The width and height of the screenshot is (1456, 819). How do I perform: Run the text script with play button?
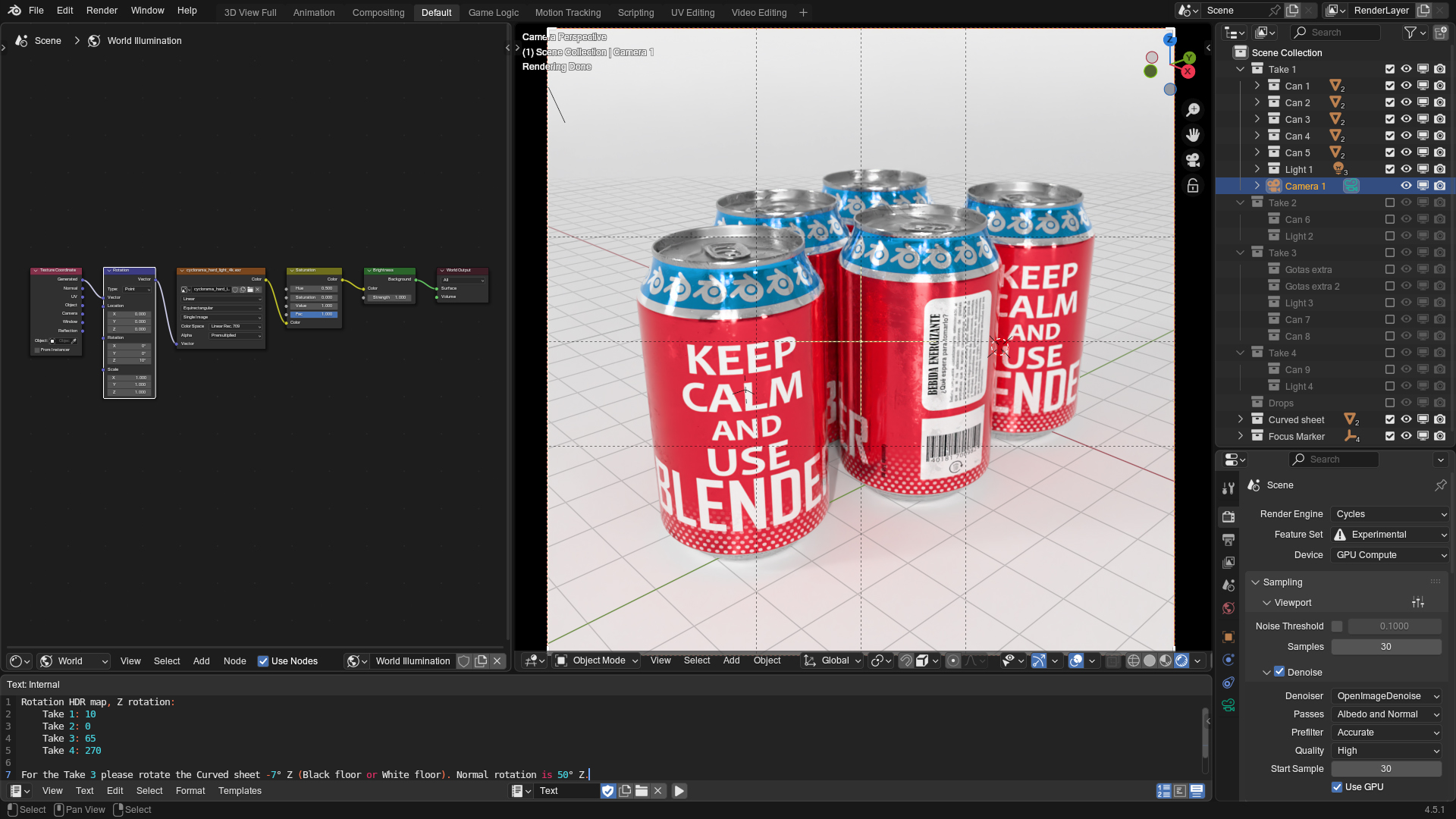679,791
